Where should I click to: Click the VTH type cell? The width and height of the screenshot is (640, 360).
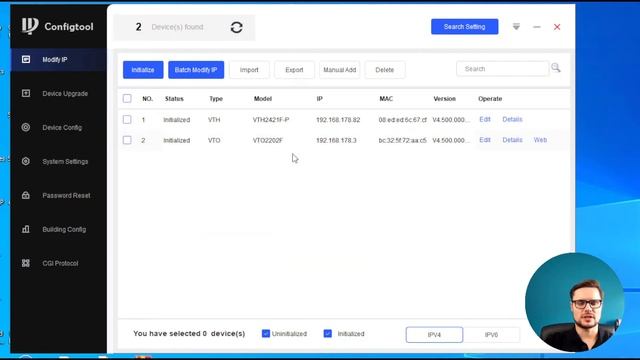coord(214,120)
